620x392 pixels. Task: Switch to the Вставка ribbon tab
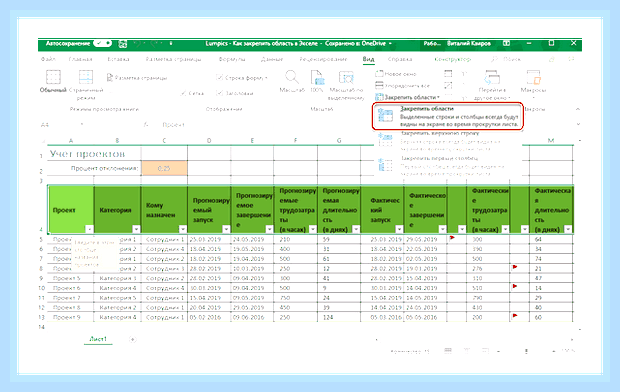click(118, 59)
